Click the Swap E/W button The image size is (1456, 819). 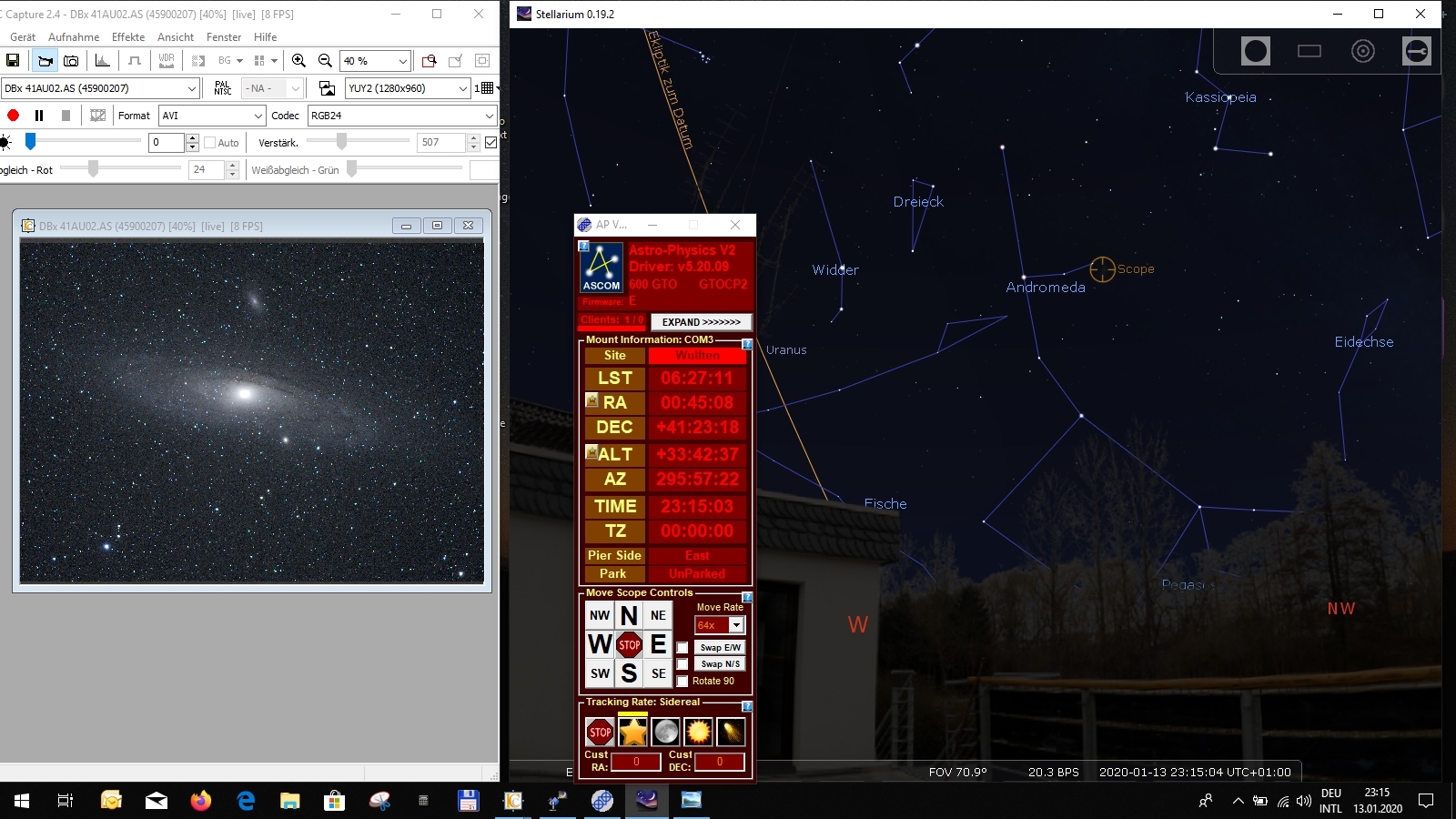pyautogui.click(x=721, y=648)
